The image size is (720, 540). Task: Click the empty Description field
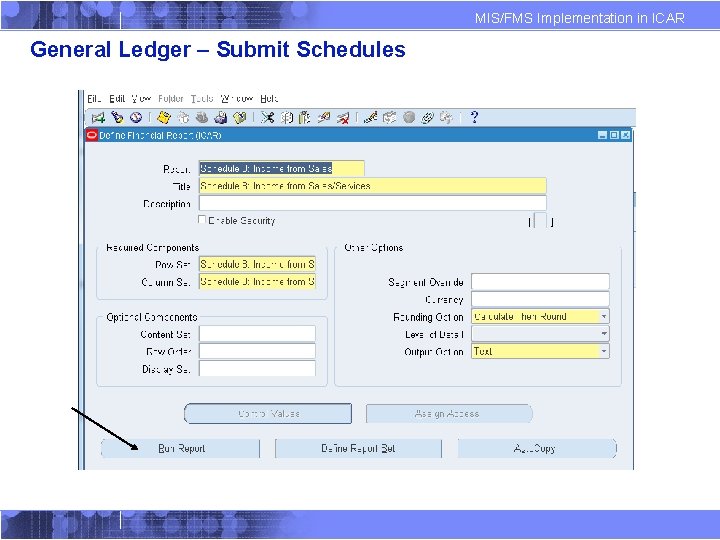coord(372,203)
